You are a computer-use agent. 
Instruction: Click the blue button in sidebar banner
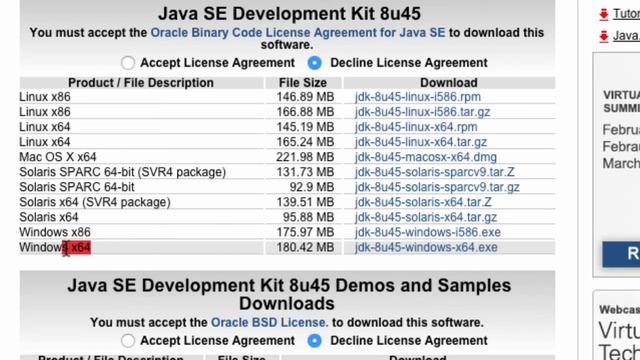coord(621,254)
